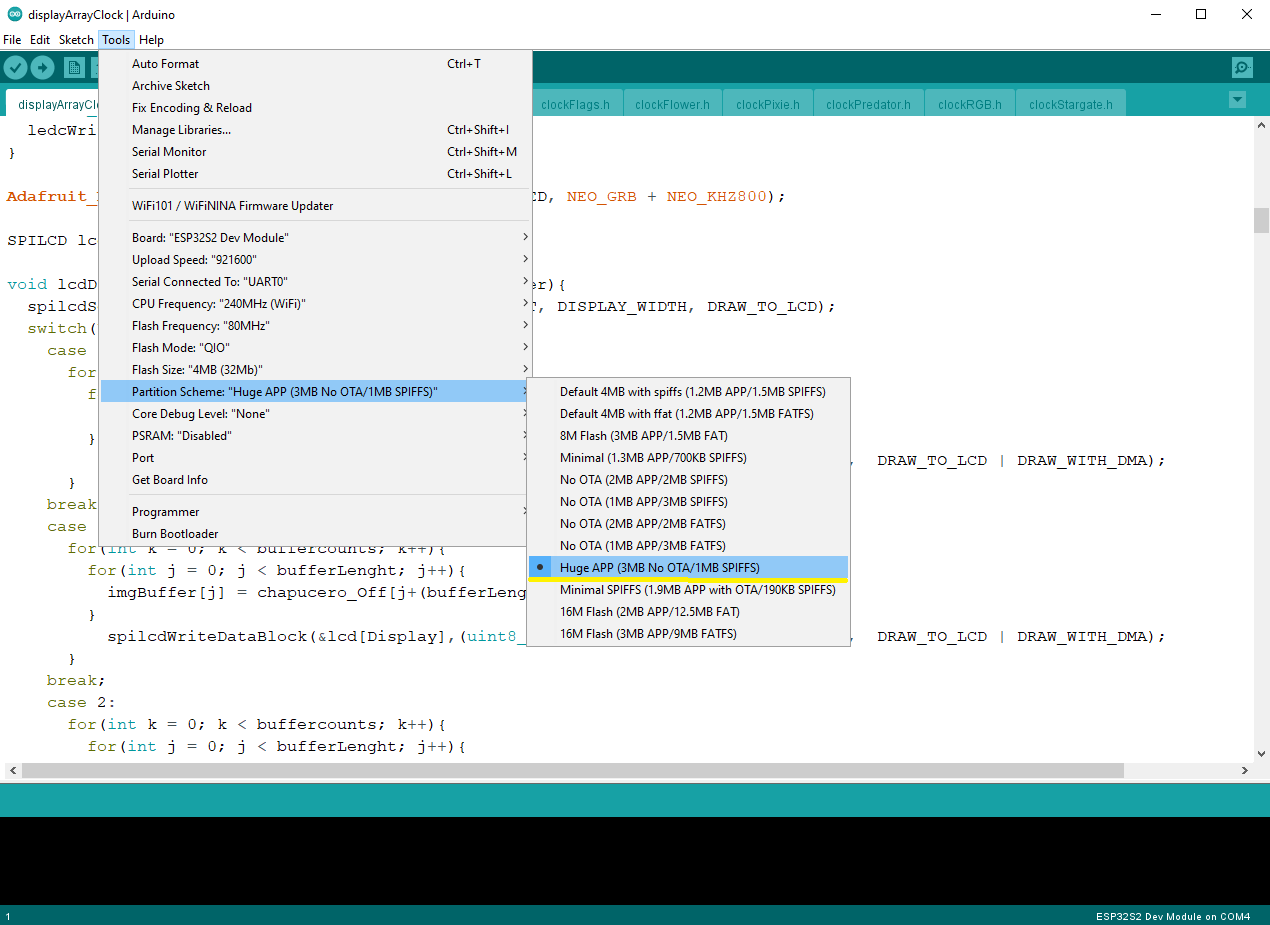Viewport: 1270px width, 925px height.
Task: Open the Edit menu
Action: (x=40, y=40)
